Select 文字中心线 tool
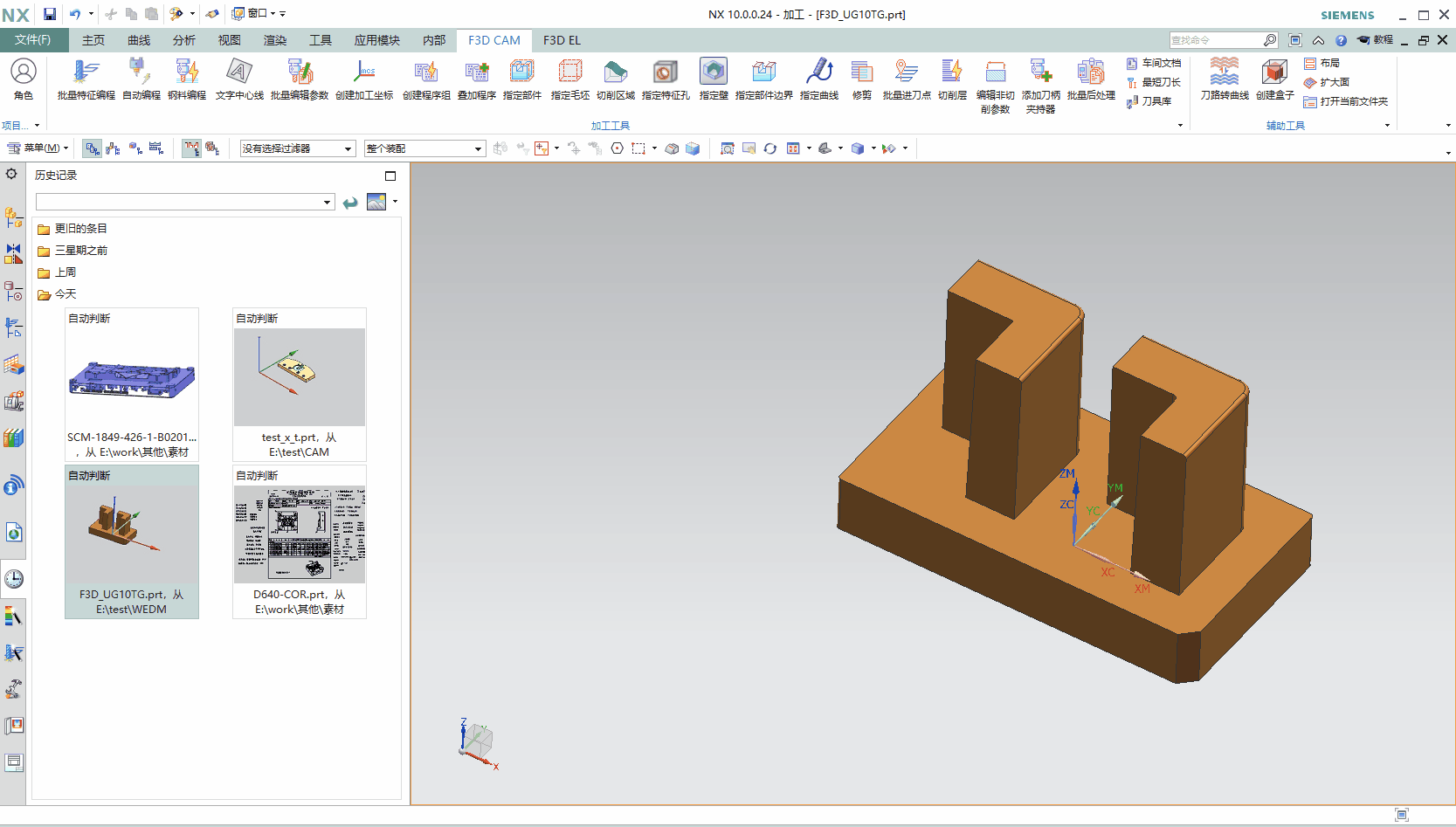Screen dimensions: 1456x827 (239, 79)
